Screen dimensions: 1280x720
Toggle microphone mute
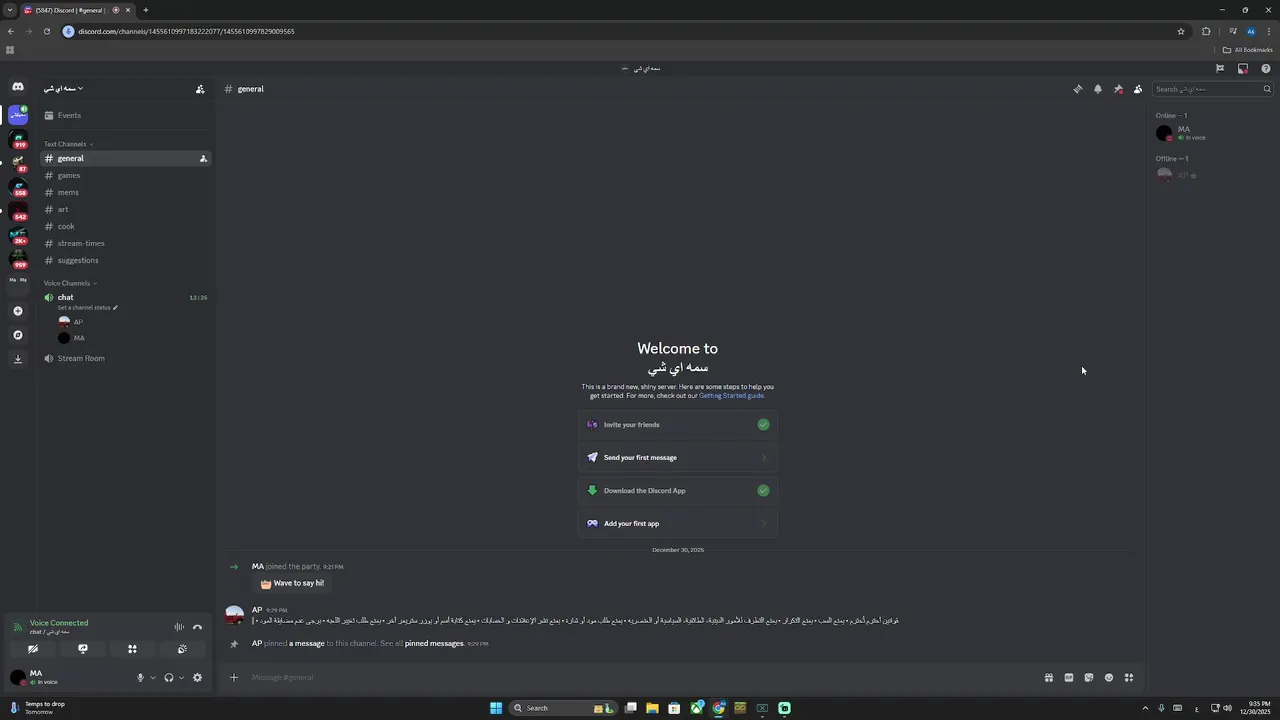141,677
